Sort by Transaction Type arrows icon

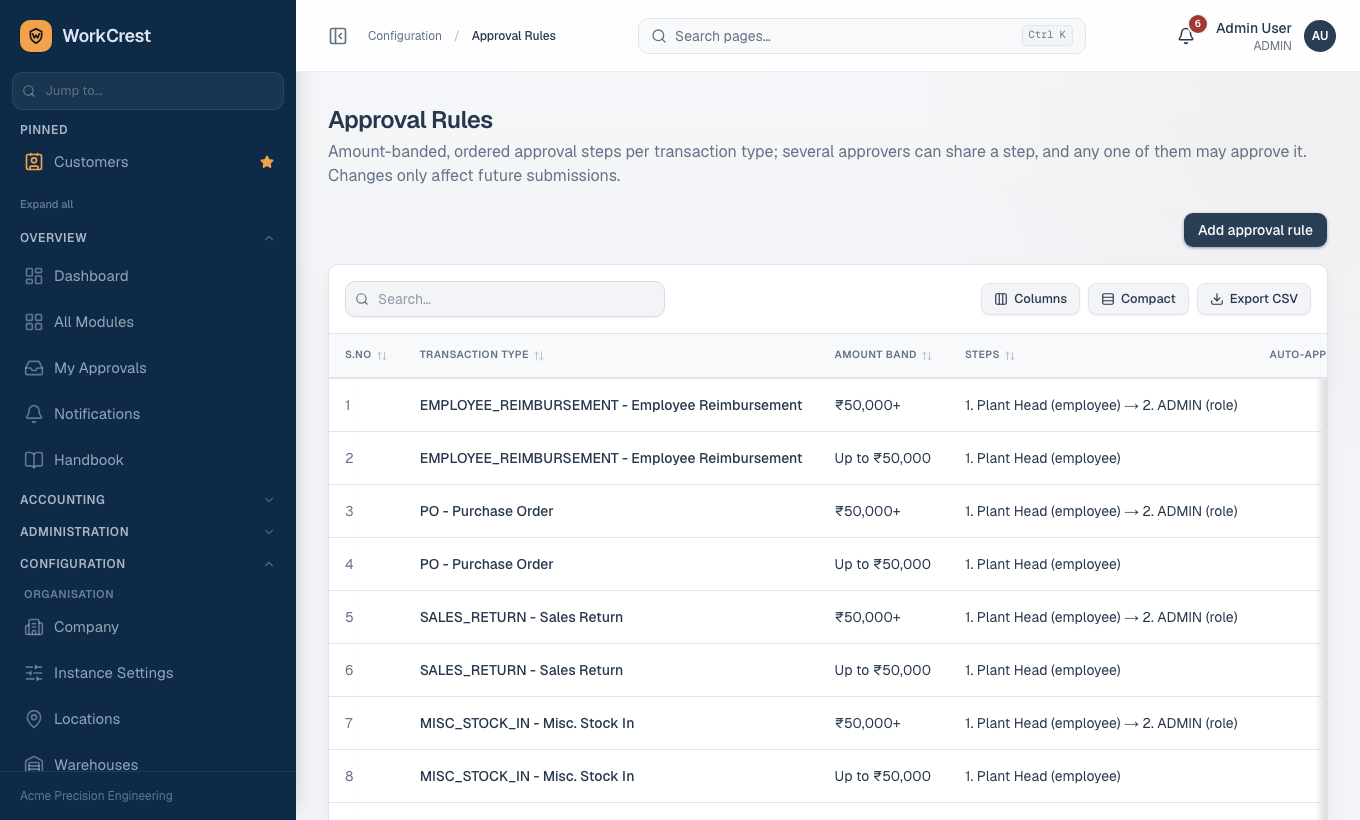(x=539, y=355)
